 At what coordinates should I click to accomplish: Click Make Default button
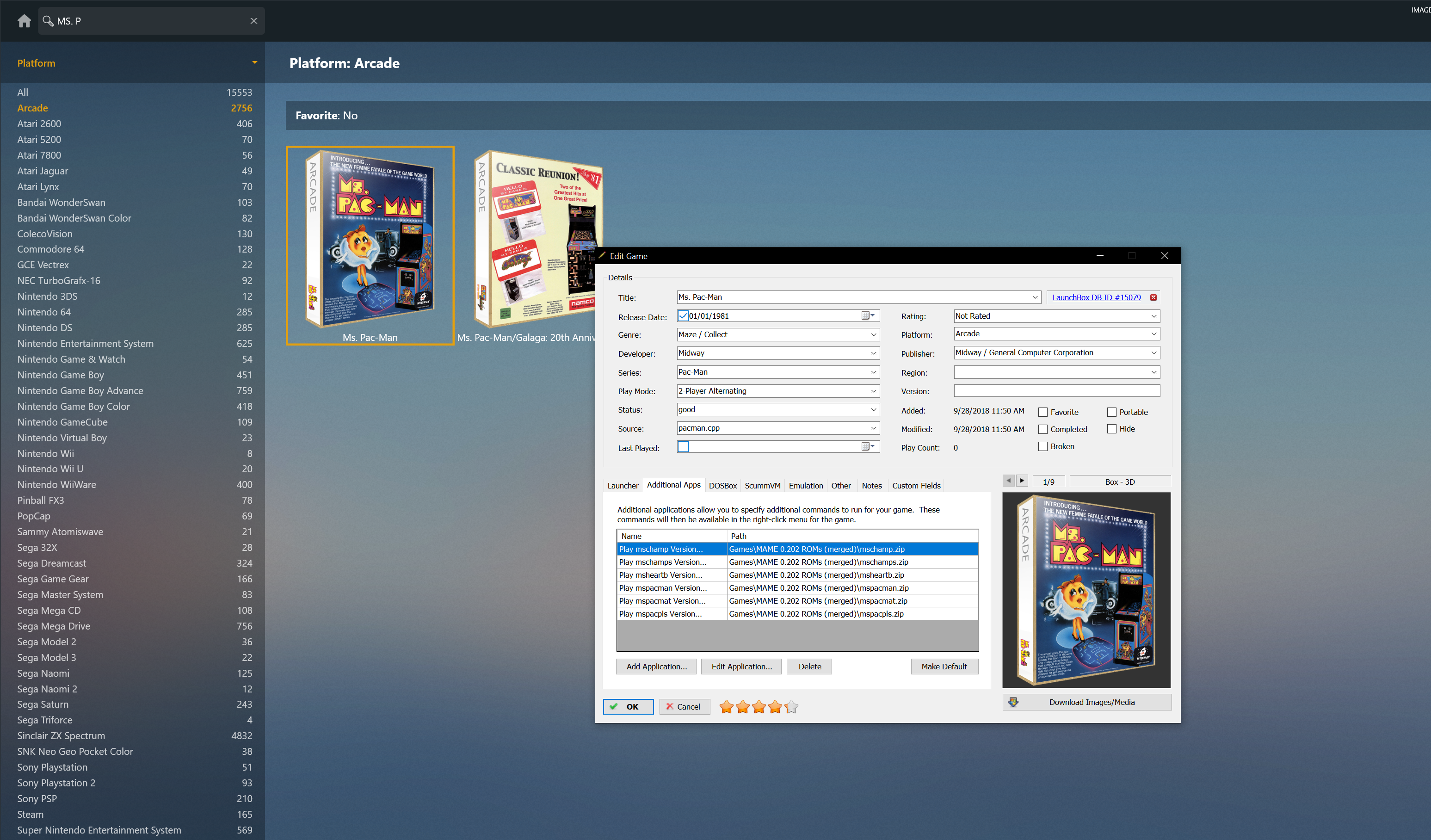click(x=944, y=667)
